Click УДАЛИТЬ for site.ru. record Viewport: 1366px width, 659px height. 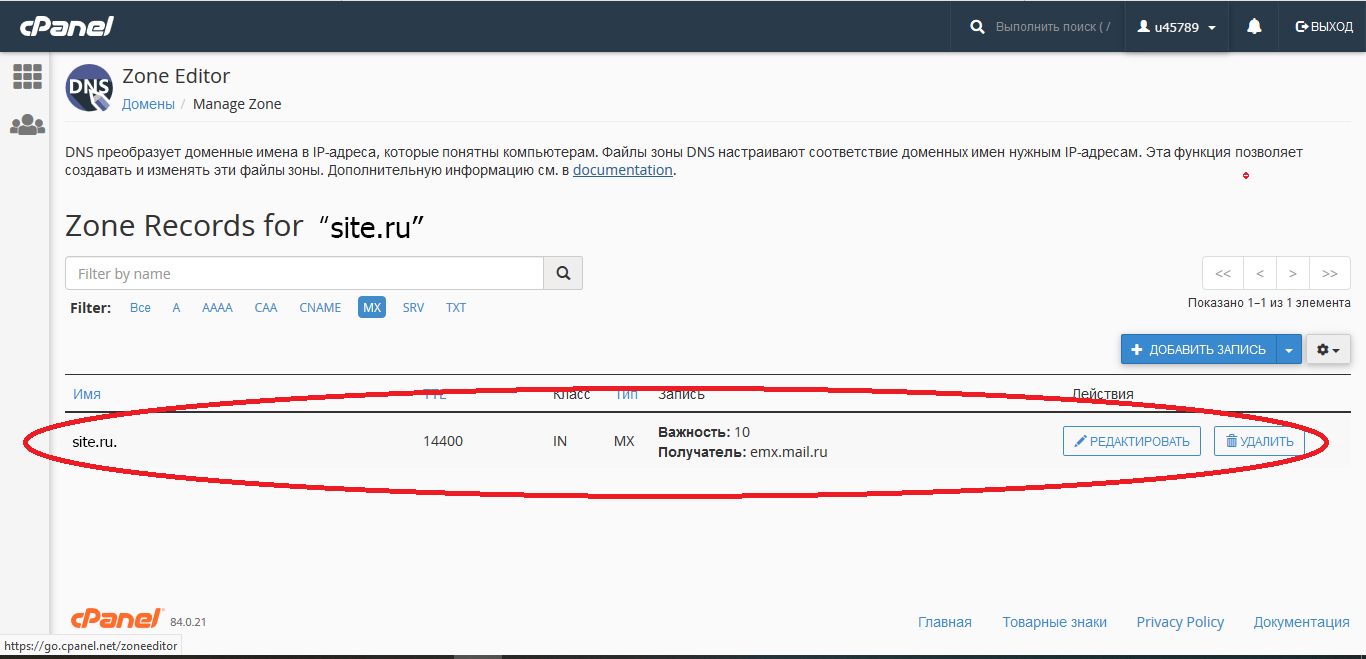(x=1259, y=441)
